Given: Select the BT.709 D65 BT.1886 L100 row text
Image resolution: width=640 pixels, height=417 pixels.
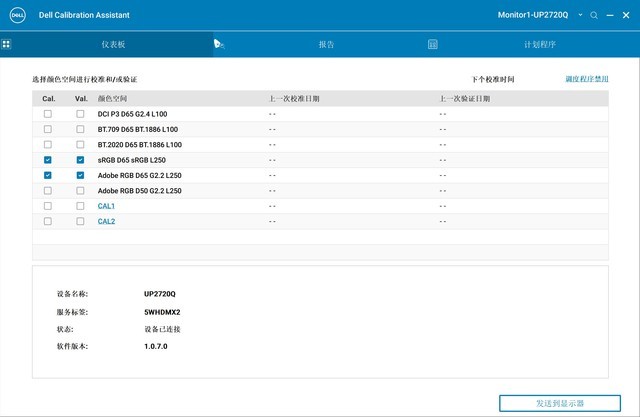Looking at the screenshot, I should pyautogui.click(x=138, y=129).
